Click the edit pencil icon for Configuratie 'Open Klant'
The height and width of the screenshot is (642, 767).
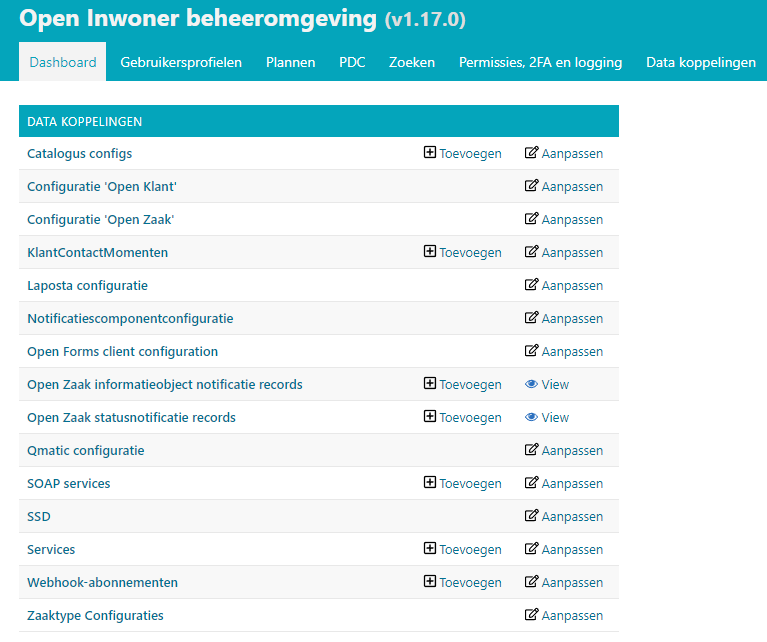pyautogui.click(x=532, y=186)
